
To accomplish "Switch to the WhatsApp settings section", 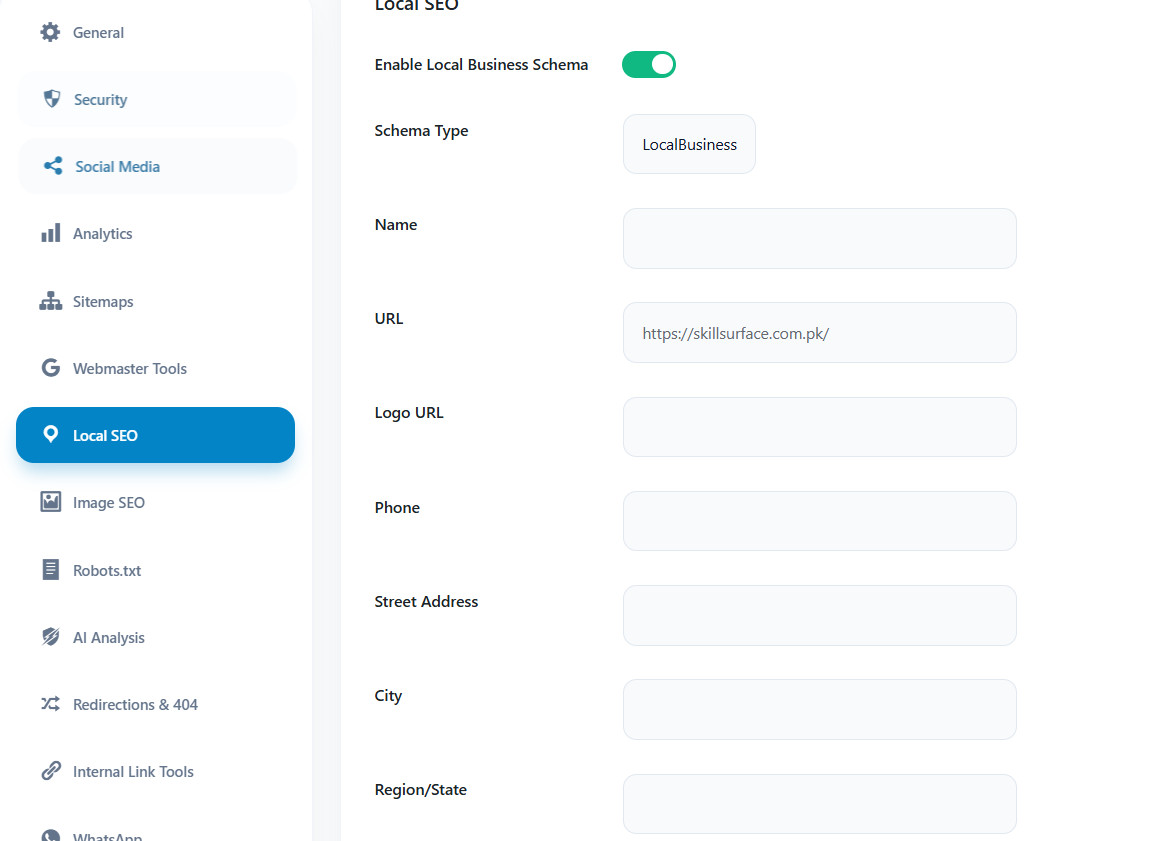I will (105, 833).
